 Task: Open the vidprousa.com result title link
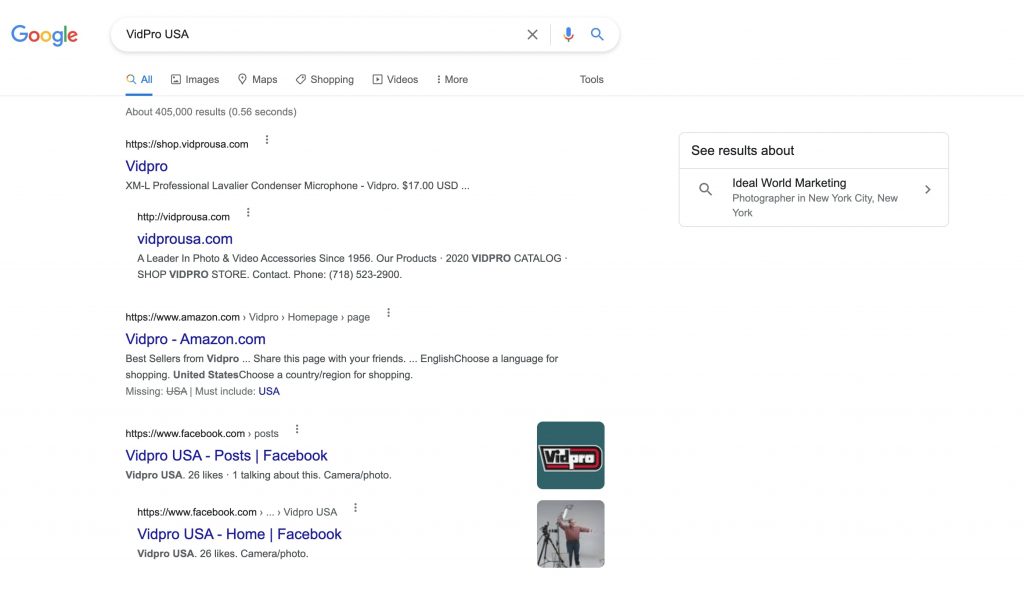pos(185,239)
